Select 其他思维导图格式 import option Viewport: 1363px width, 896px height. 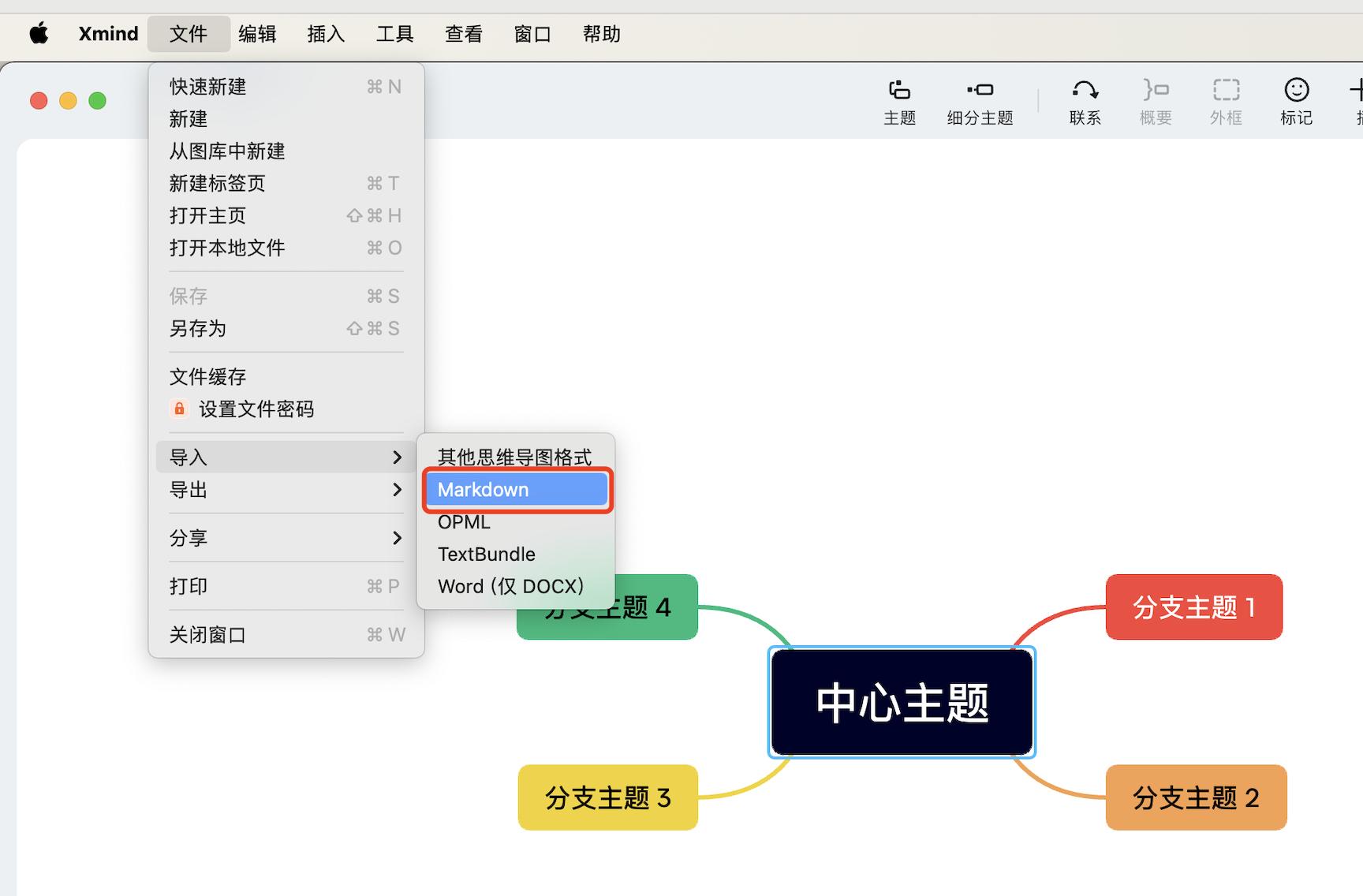point(516,457)
